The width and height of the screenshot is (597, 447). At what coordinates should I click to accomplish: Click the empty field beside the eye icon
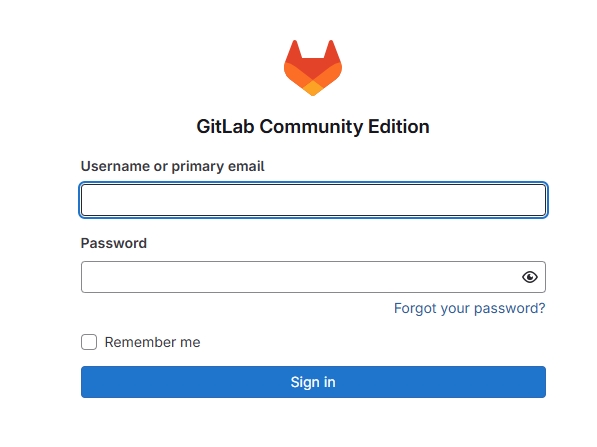click(x=301, y=277)
